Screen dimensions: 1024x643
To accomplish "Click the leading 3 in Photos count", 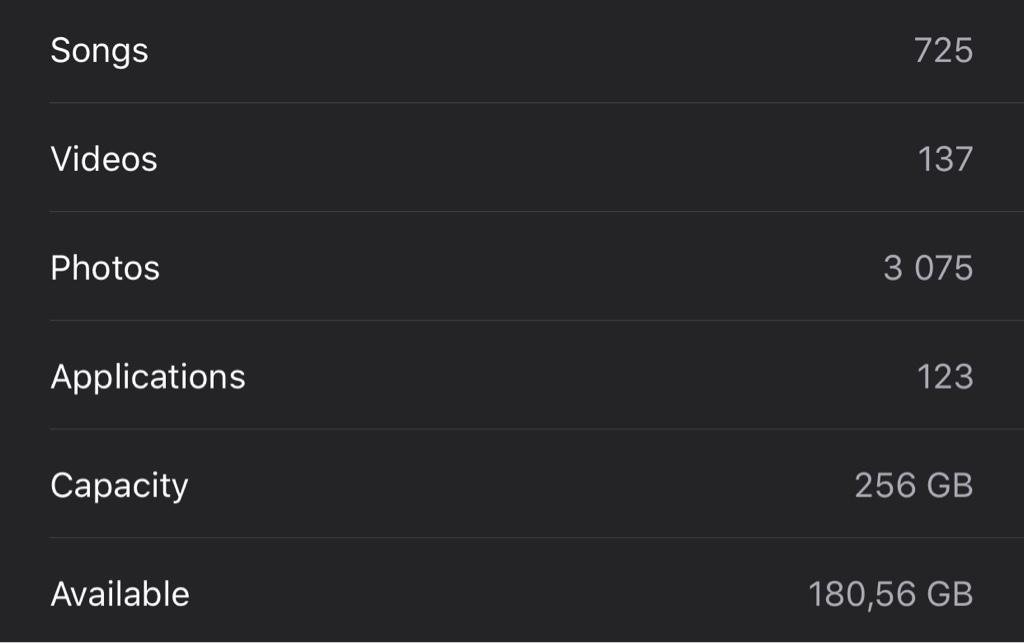I will tap(893, 268).
